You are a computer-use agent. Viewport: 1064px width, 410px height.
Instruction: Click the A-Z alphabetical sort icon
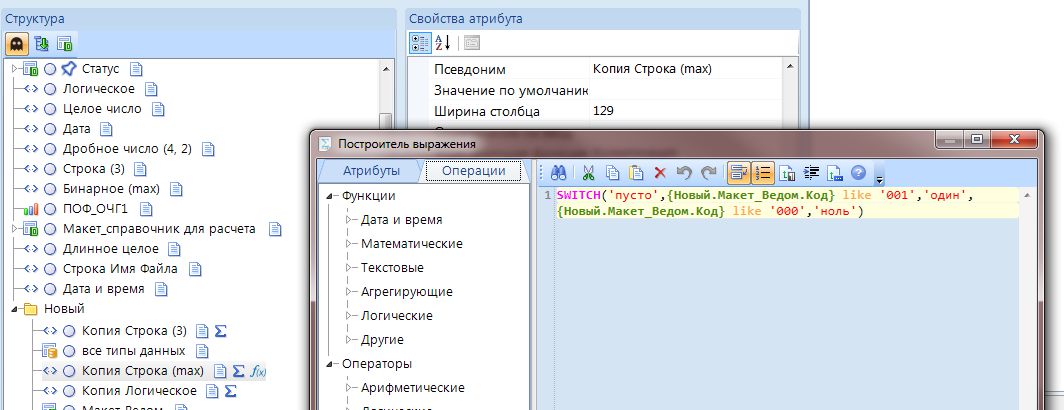point(443,43)
